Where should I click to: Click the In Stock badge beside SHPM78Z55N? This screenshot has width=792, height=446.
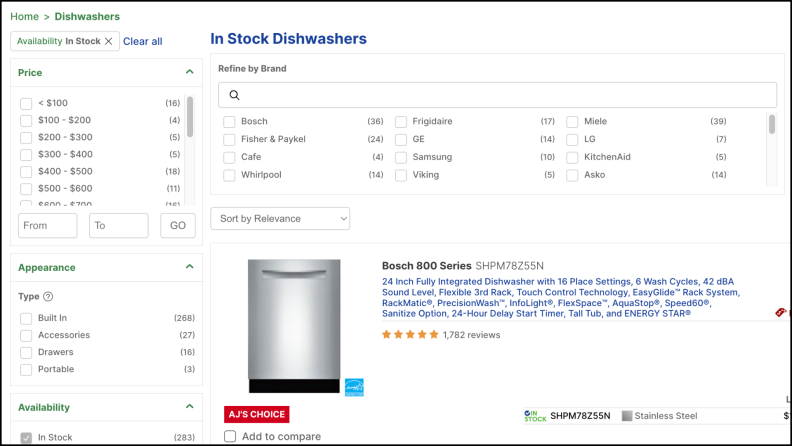[x=535, y=416]
